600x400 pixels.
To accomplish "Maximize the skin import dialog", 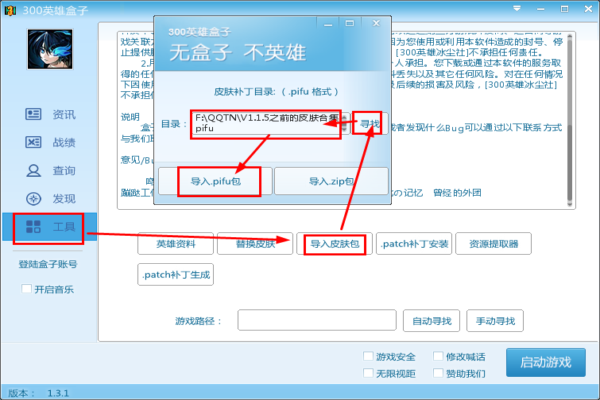I will (349, 24).
